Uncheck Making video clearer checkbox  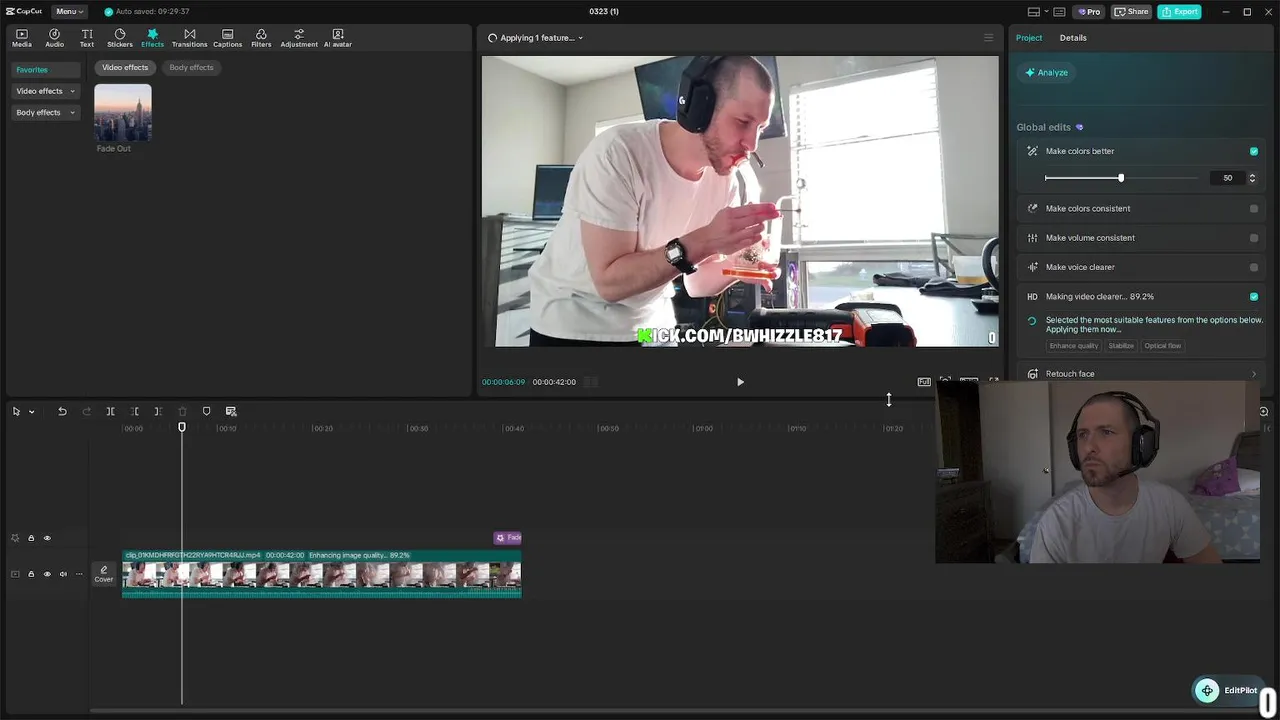tap(1254, 297)
